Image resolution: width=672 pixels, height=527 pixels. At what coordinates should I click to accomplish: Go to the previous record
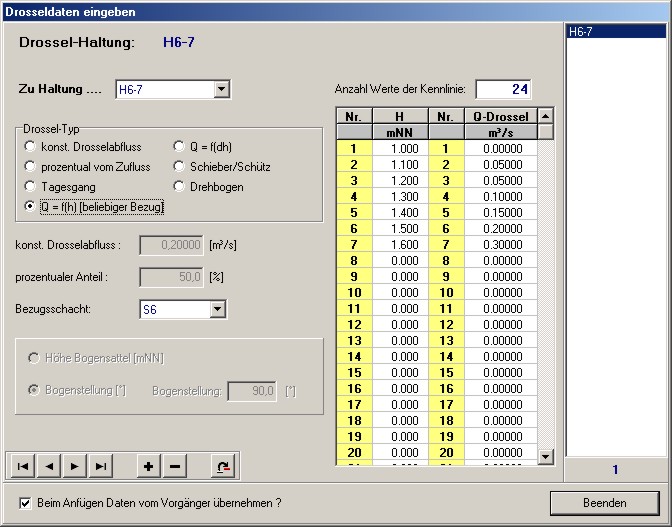49,466
